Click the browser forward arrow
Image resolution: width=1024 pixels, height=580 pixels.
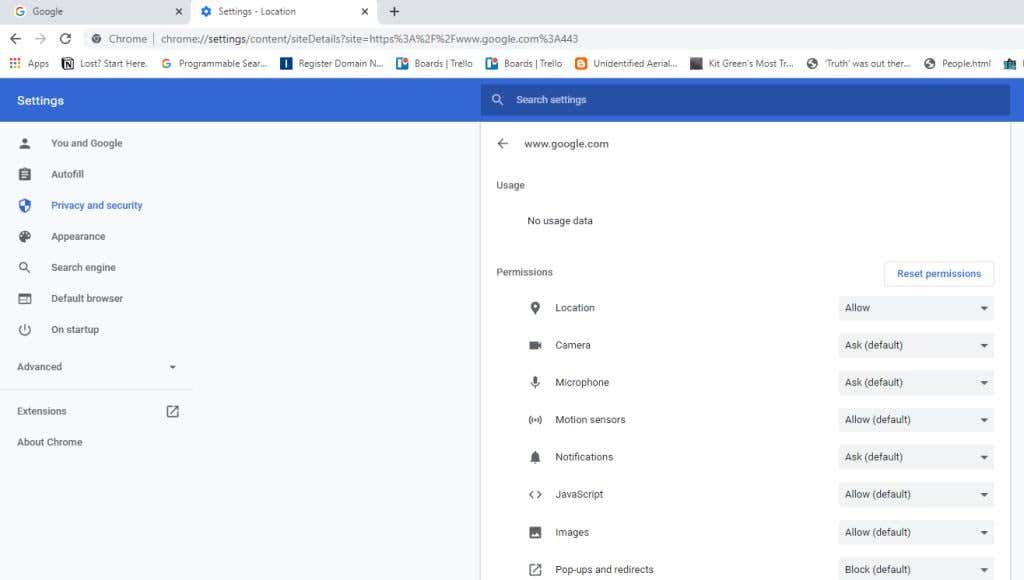(40, 39)
